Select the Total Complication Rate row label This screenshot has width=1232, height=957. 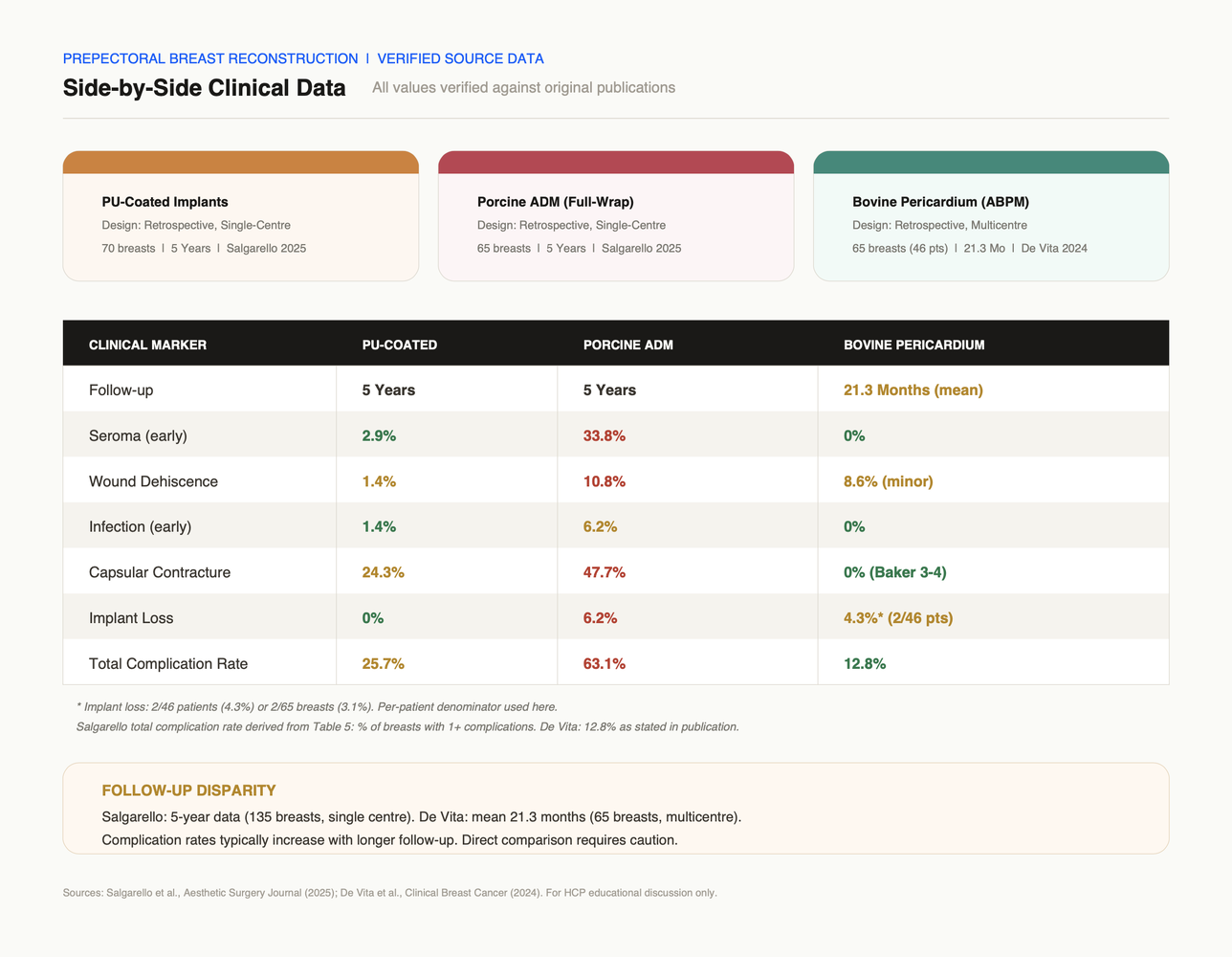pos(168,663)
